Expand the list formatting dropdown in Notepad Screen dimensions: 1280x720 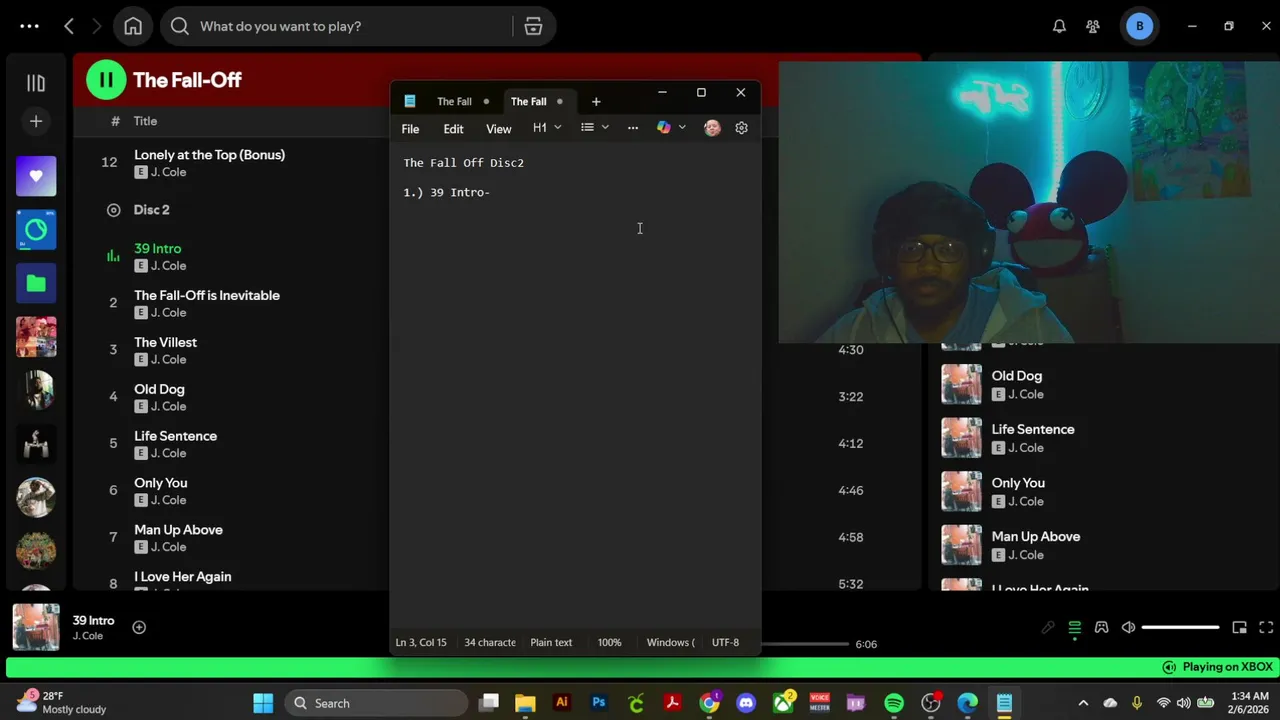[595, 128]
